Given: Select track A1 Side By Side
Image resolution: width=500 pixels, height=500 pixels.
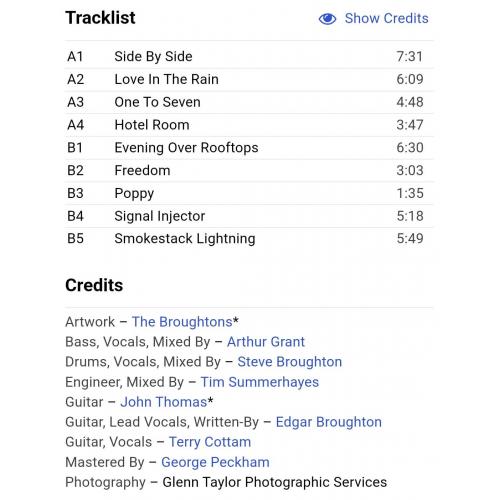Looking at the screenshot, I should [x=249, y=57].
